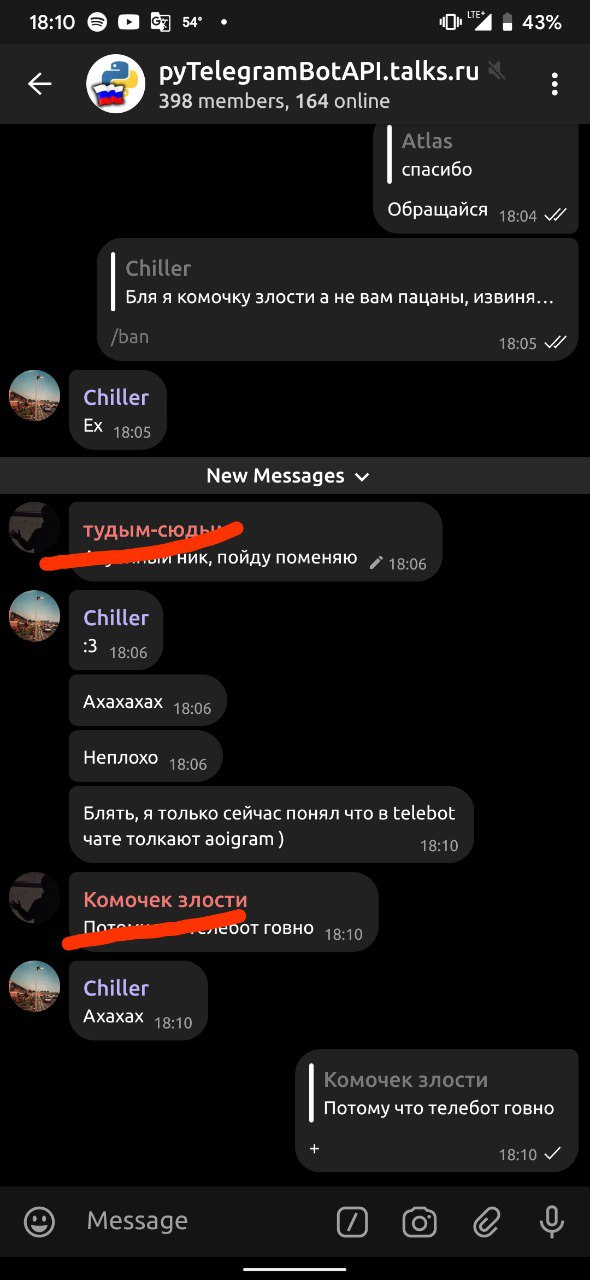Open quoted 'Потому что телебот говно' reply
590x1280 pixels.
(x=438, y=1094)
